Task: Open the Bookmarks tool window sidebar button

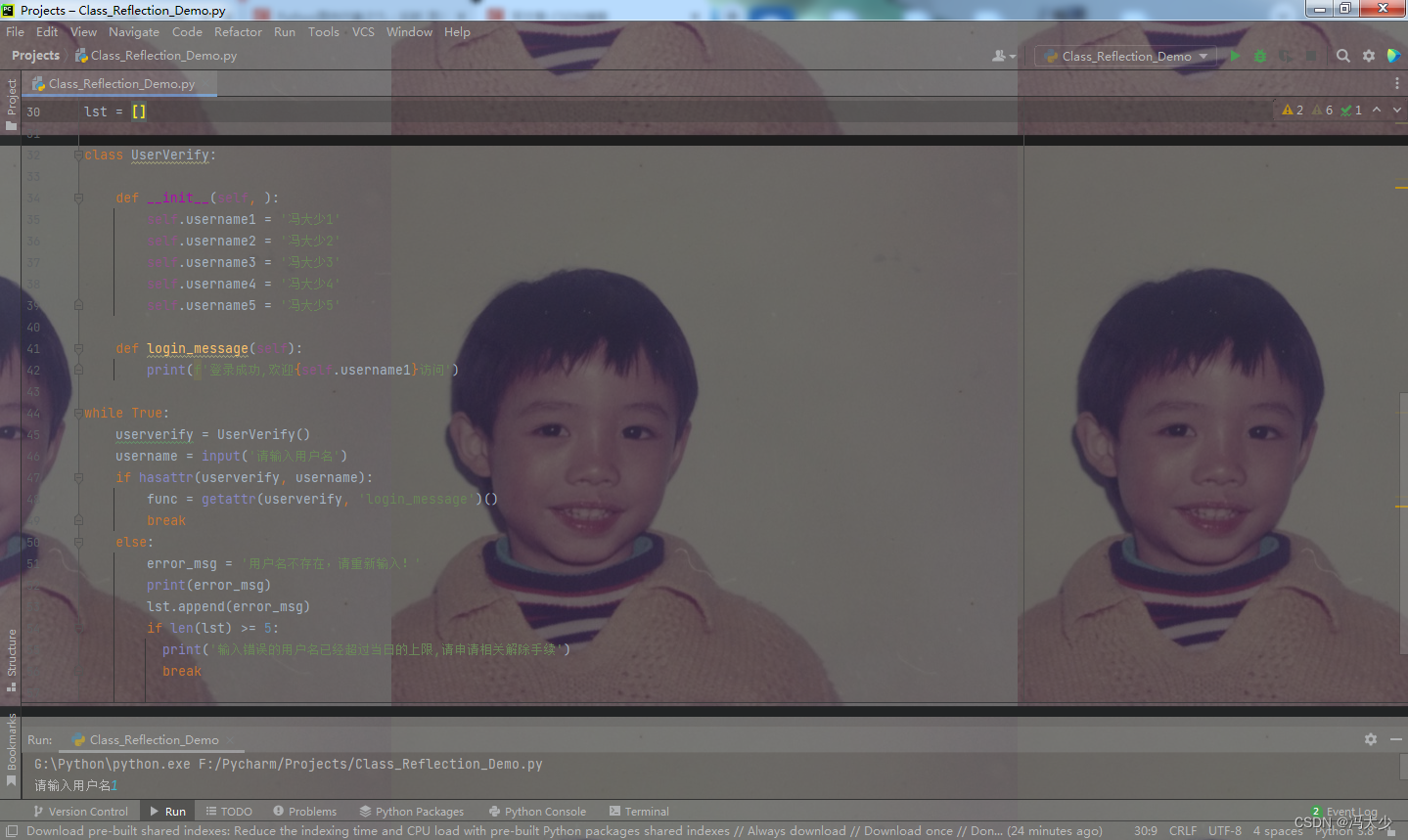Action: pyautogui.click(x=11, y=749)
